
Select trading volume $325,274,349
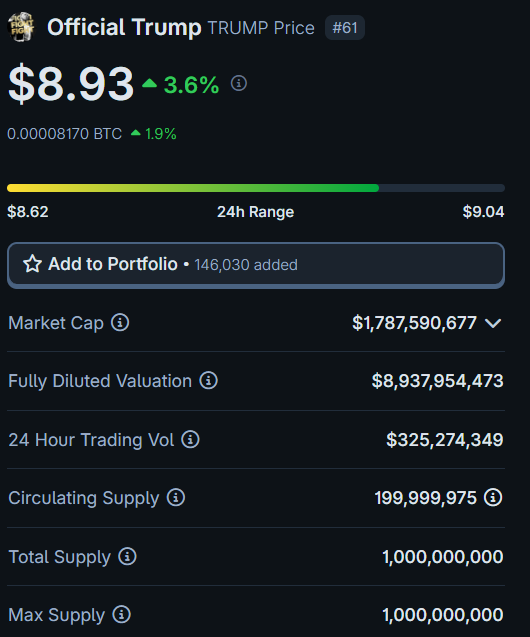click(x=445, y=440)
